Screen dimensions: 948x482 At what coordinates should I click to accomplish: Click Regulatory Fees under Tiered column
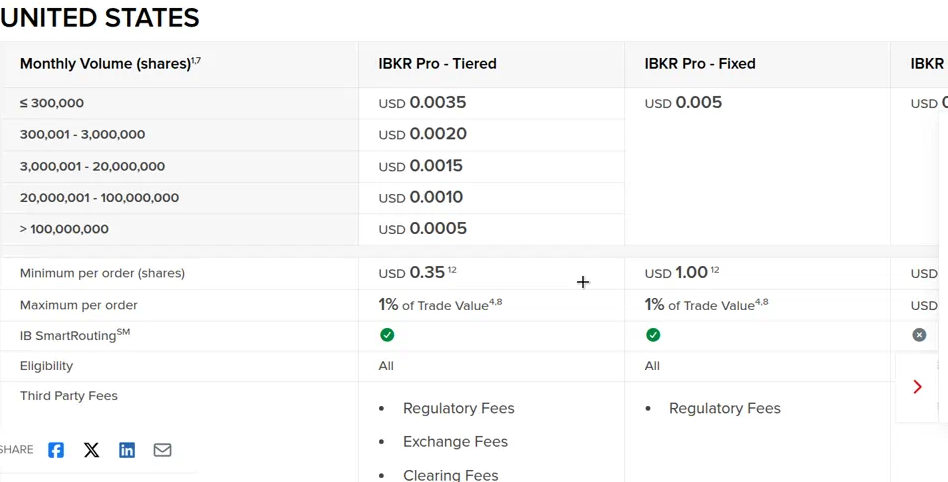pyautogui.click(x=458, y=409)
